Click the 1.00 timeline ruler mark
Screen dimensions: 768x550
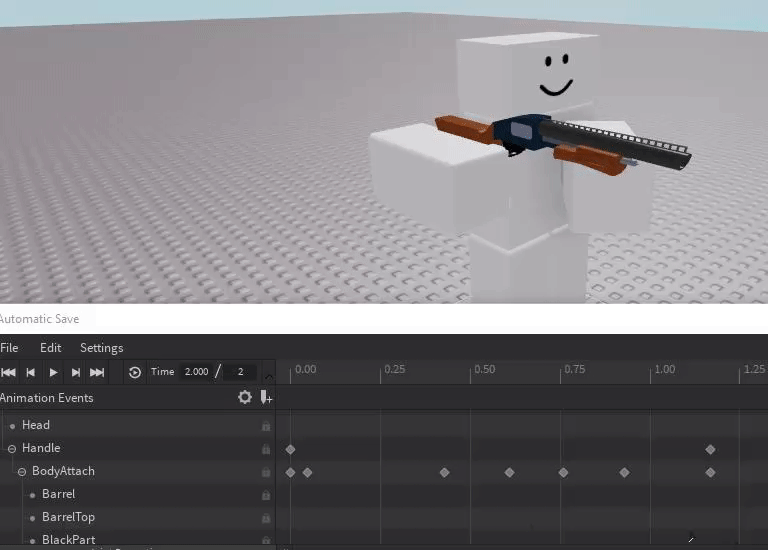[665, 369]
